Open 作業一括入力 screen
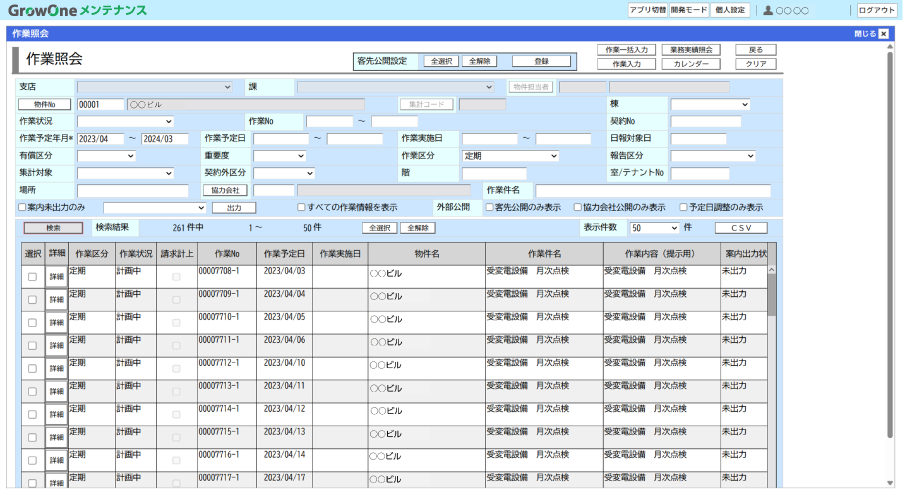903x495 pixels. coord(627,50)
